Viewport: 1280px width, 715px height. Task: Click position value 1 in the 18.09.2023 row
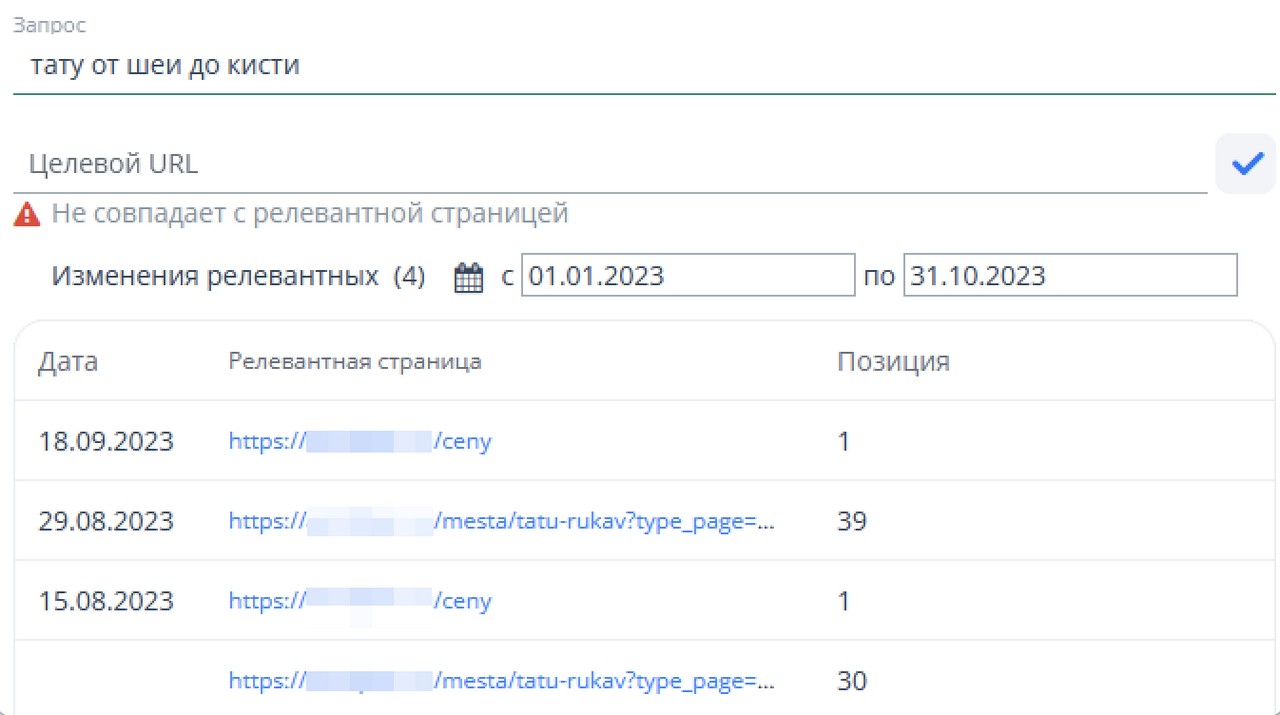tap(843, 441)
